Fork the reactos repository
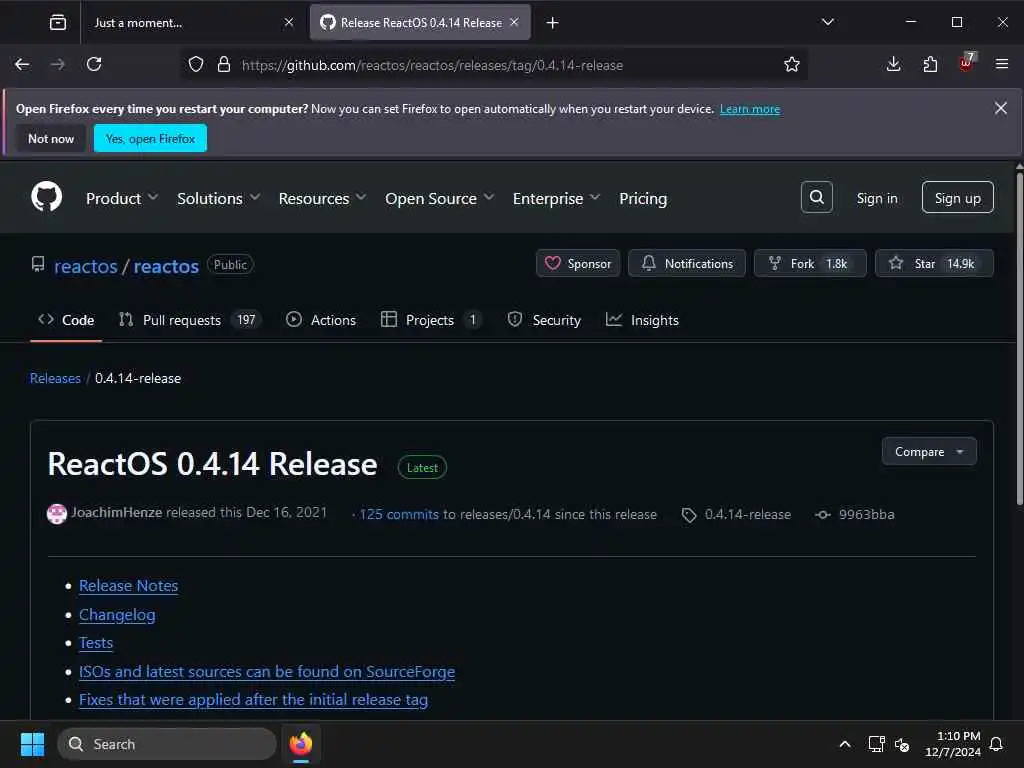 pos(810,263)
